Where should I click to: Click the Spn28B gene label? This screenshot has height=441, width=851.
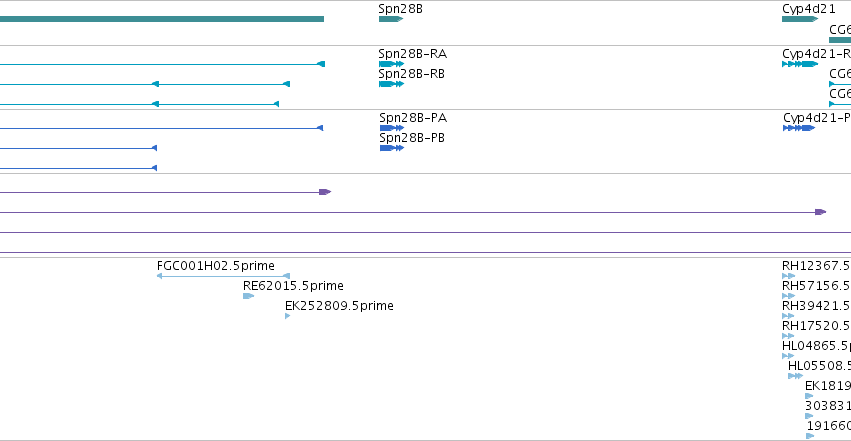401,9
